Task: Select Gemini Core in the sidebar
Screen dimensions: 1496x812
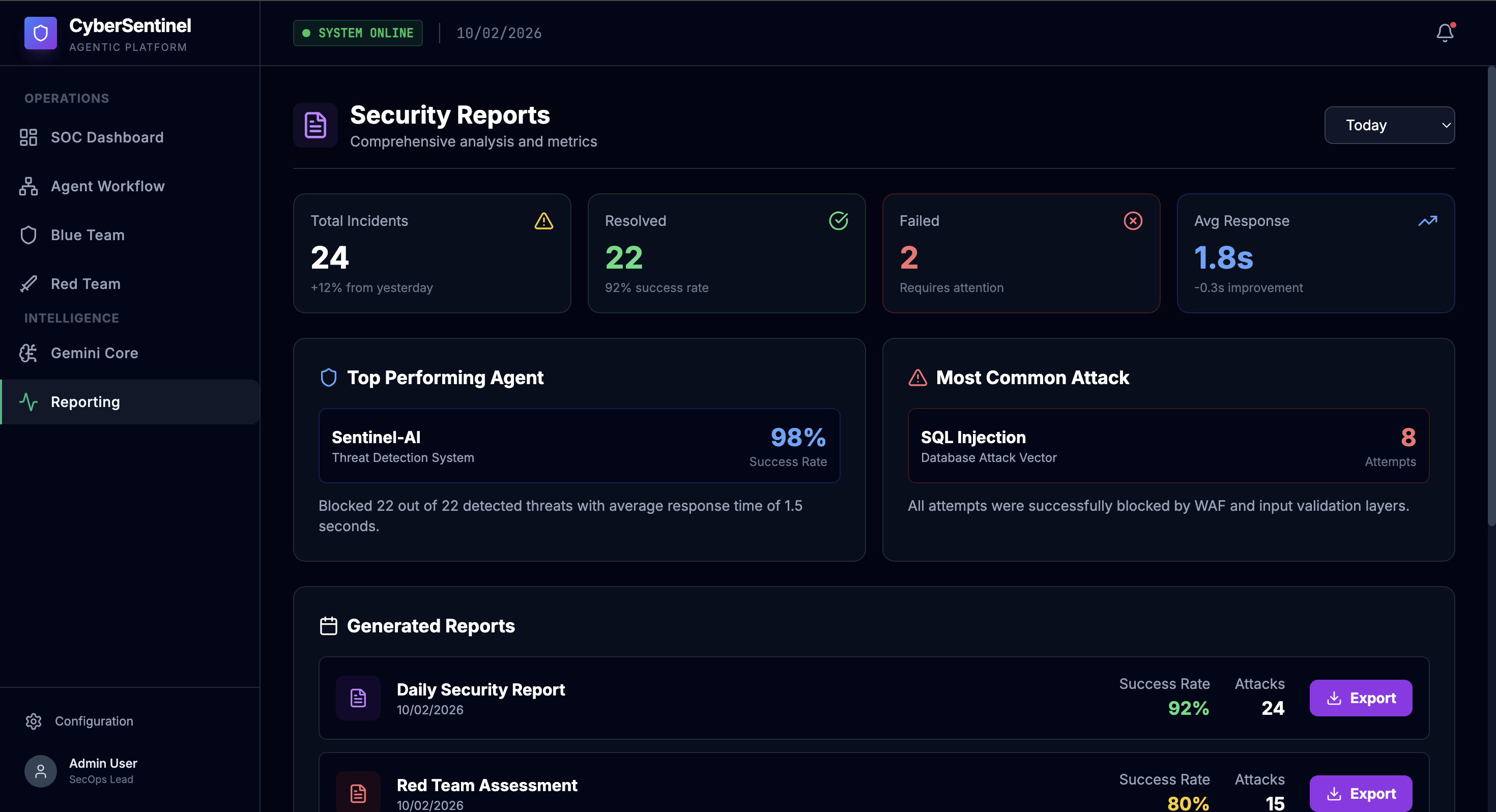Action: 94,353
